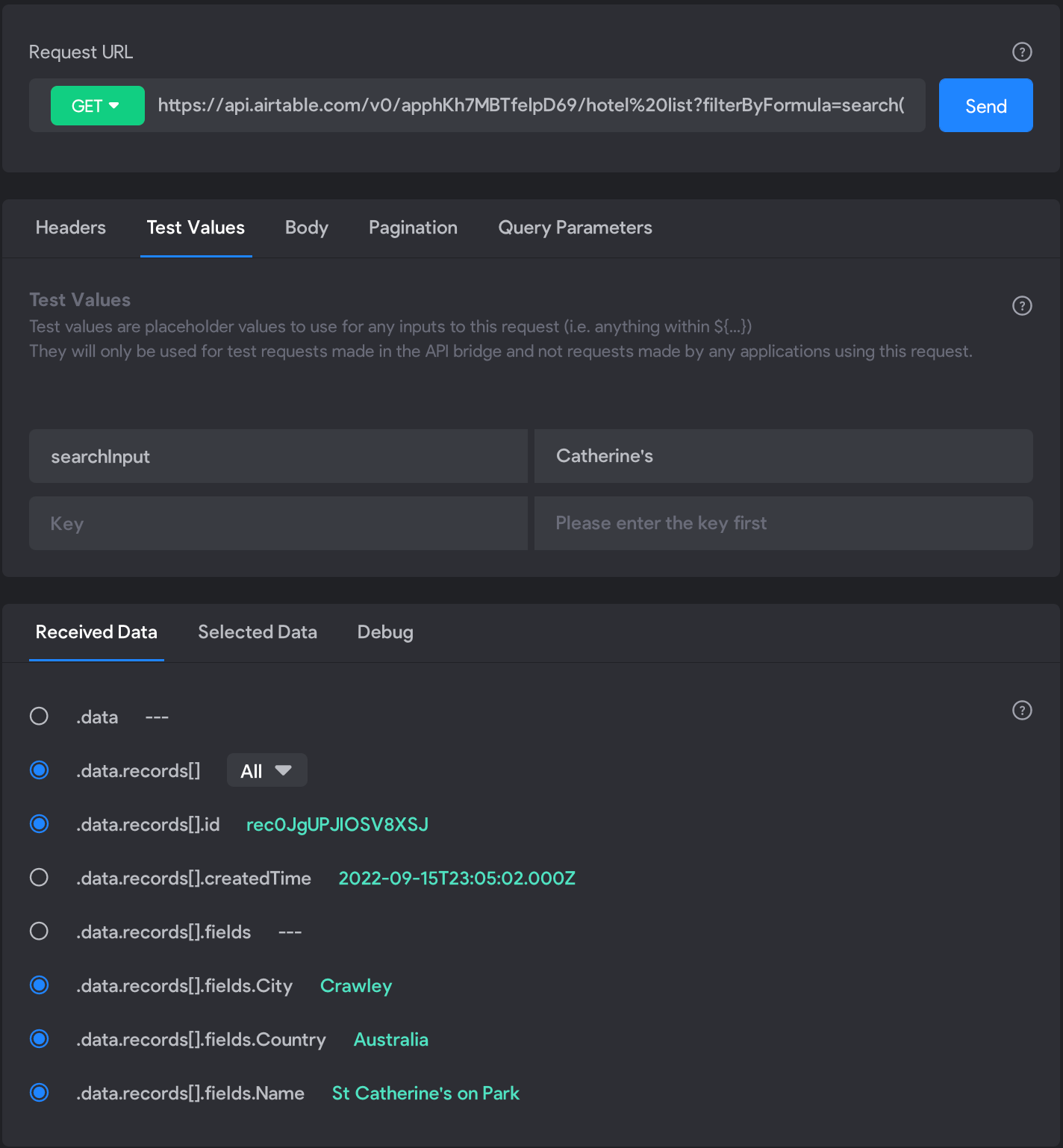Toggle the .data.records[].id radio button

(39, 824)
